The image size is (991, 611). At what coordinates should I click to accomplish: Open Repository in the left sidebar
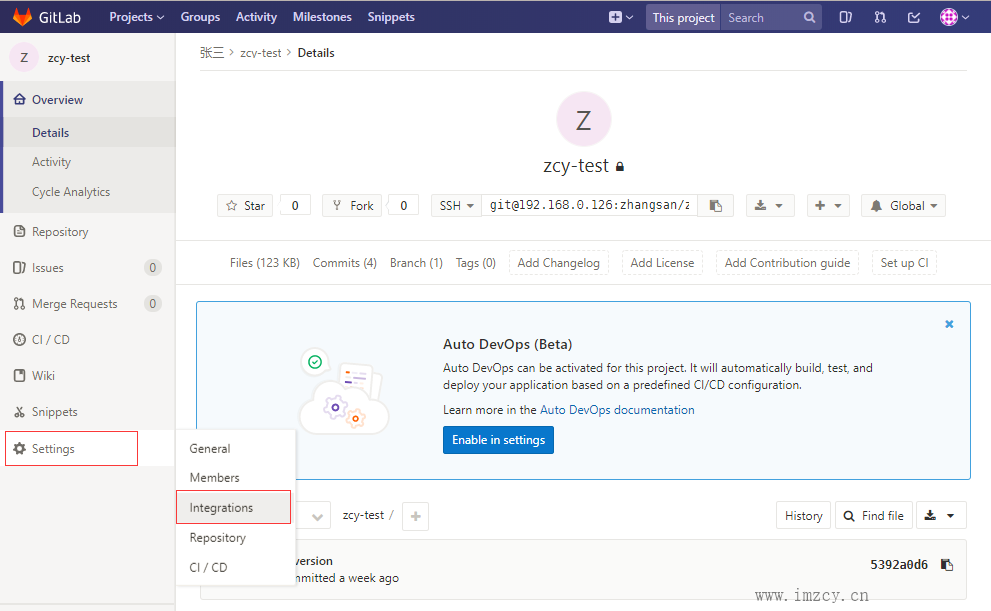coord(60,232)
